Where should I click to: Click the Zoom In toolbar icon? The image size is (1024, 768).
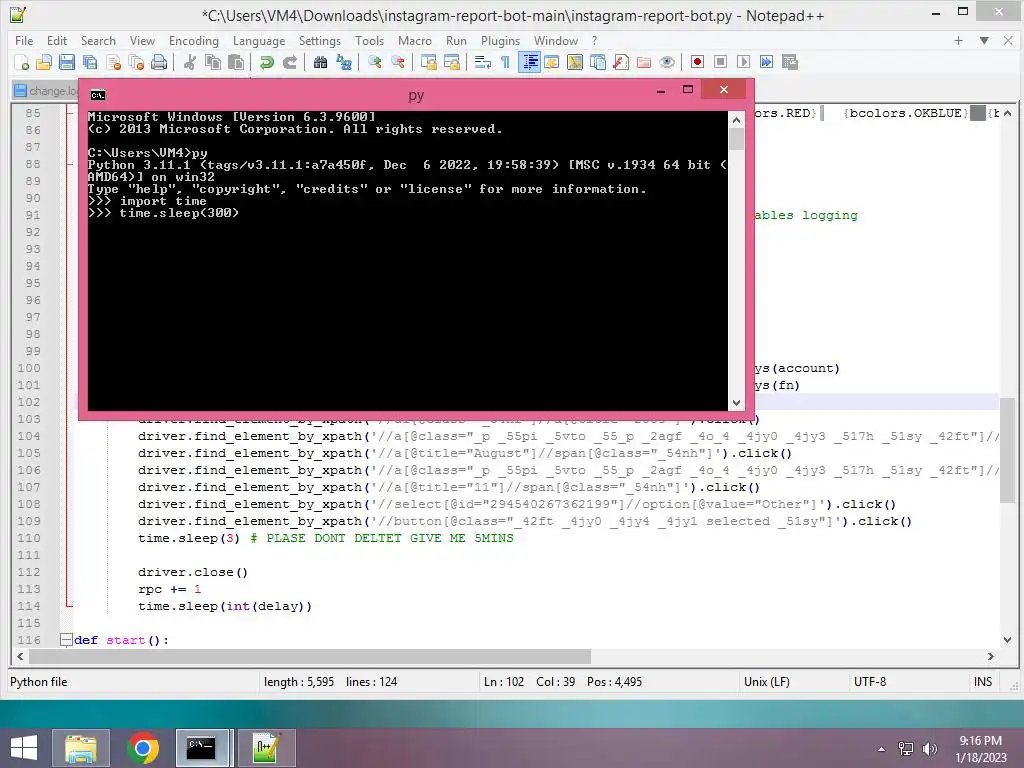(x=374, y=62)
